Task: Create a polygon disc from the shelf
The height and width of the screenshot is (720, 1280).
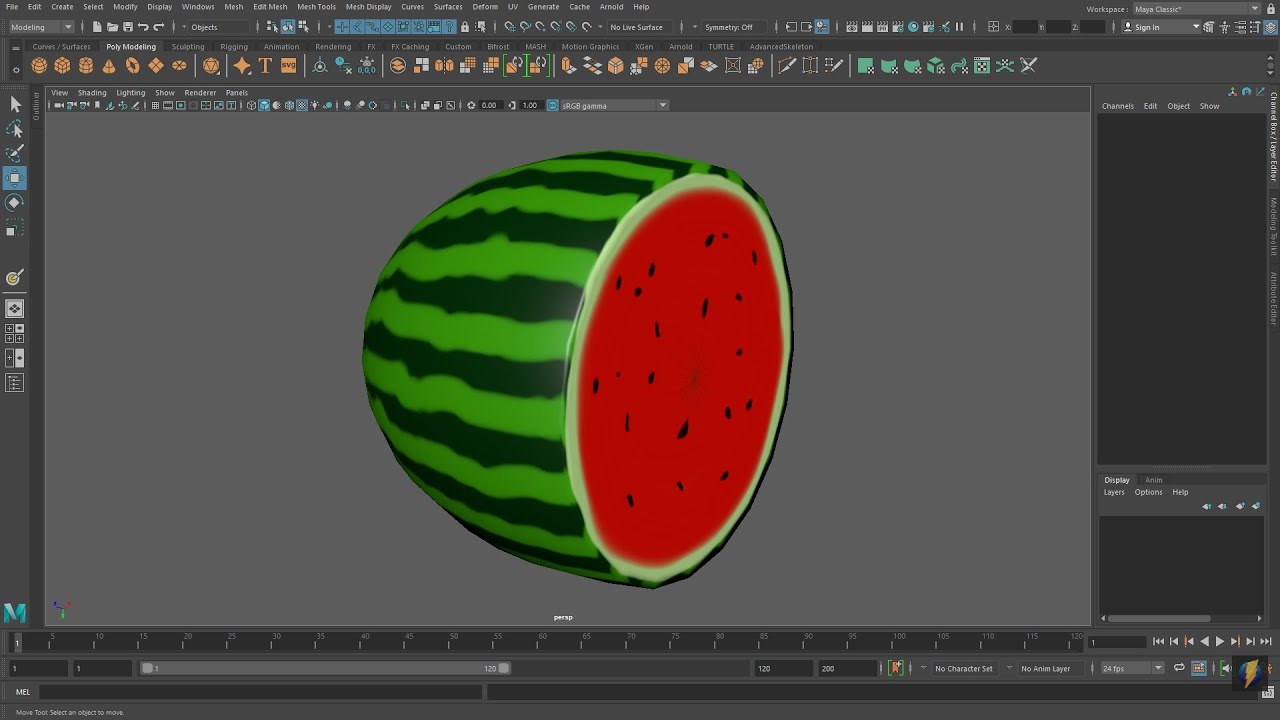Action: point(179,66)
